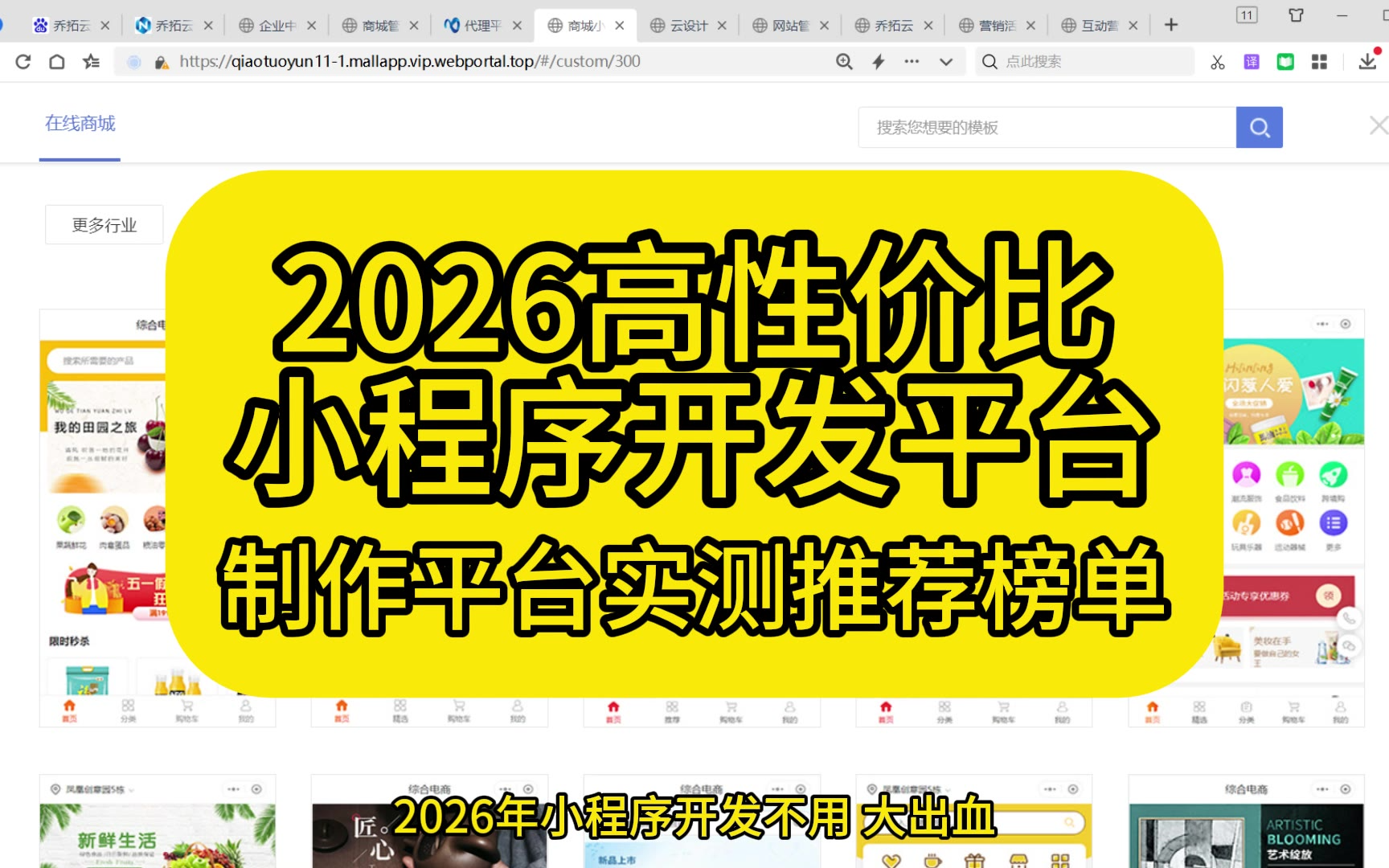Screen dimensions: 1389x868
Task: Click the 点此搜索 browser search box
Action: tap(1084, 62)
